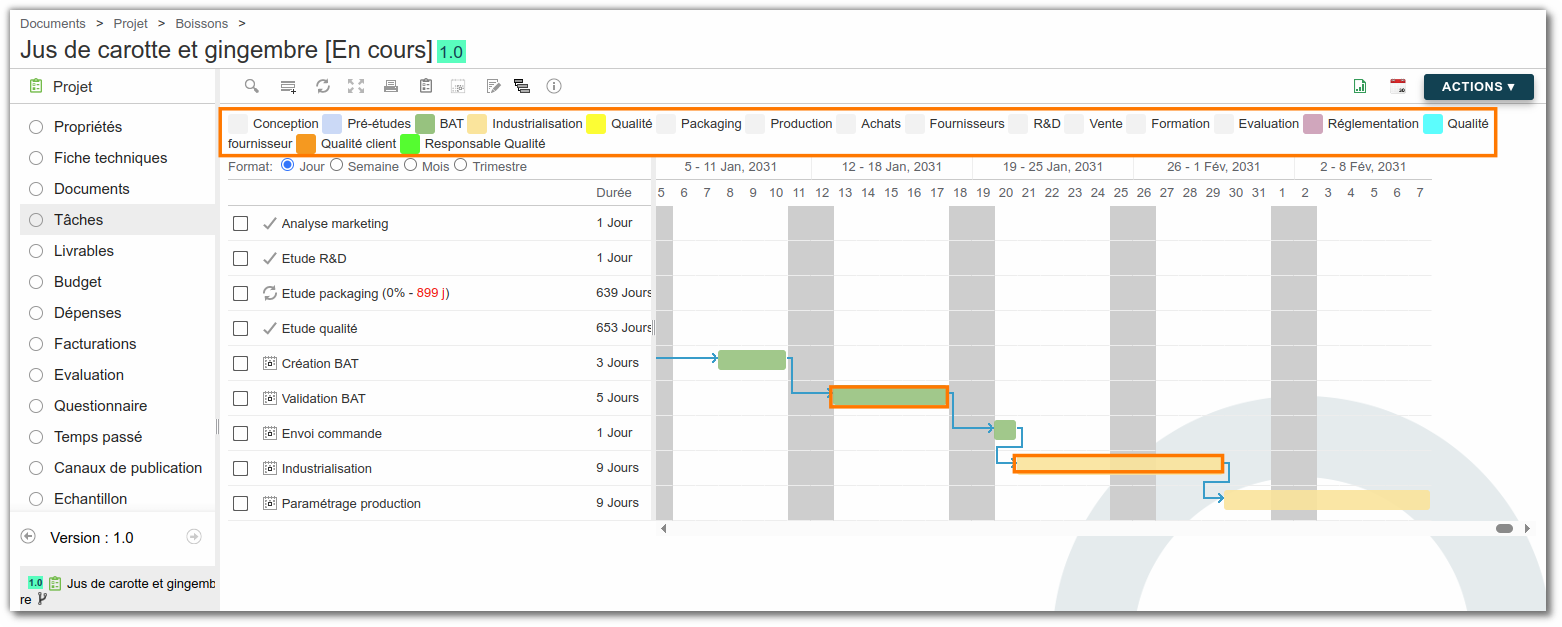Click the printer icon
The width and height of the screenshot is (1562, 627).
point(391,86)
